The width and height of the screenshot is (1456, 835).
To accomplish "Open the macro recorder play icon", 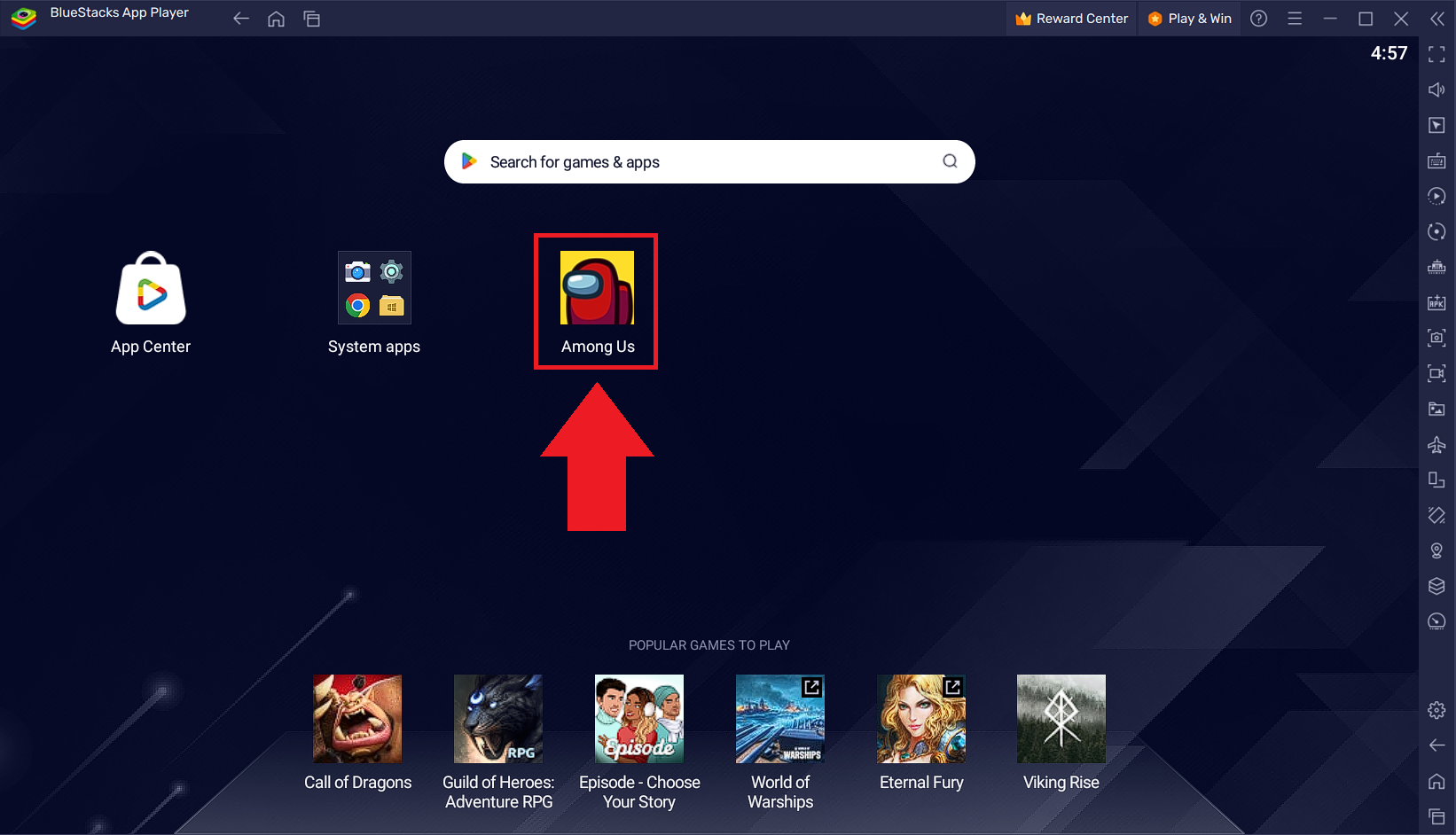I will 1436,196.
